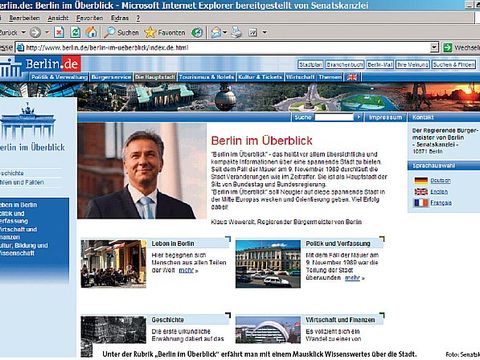Click the green Go arrow icon
Image resolution: width=480 pixels, height=360 pixels.
tap(447, 48)
